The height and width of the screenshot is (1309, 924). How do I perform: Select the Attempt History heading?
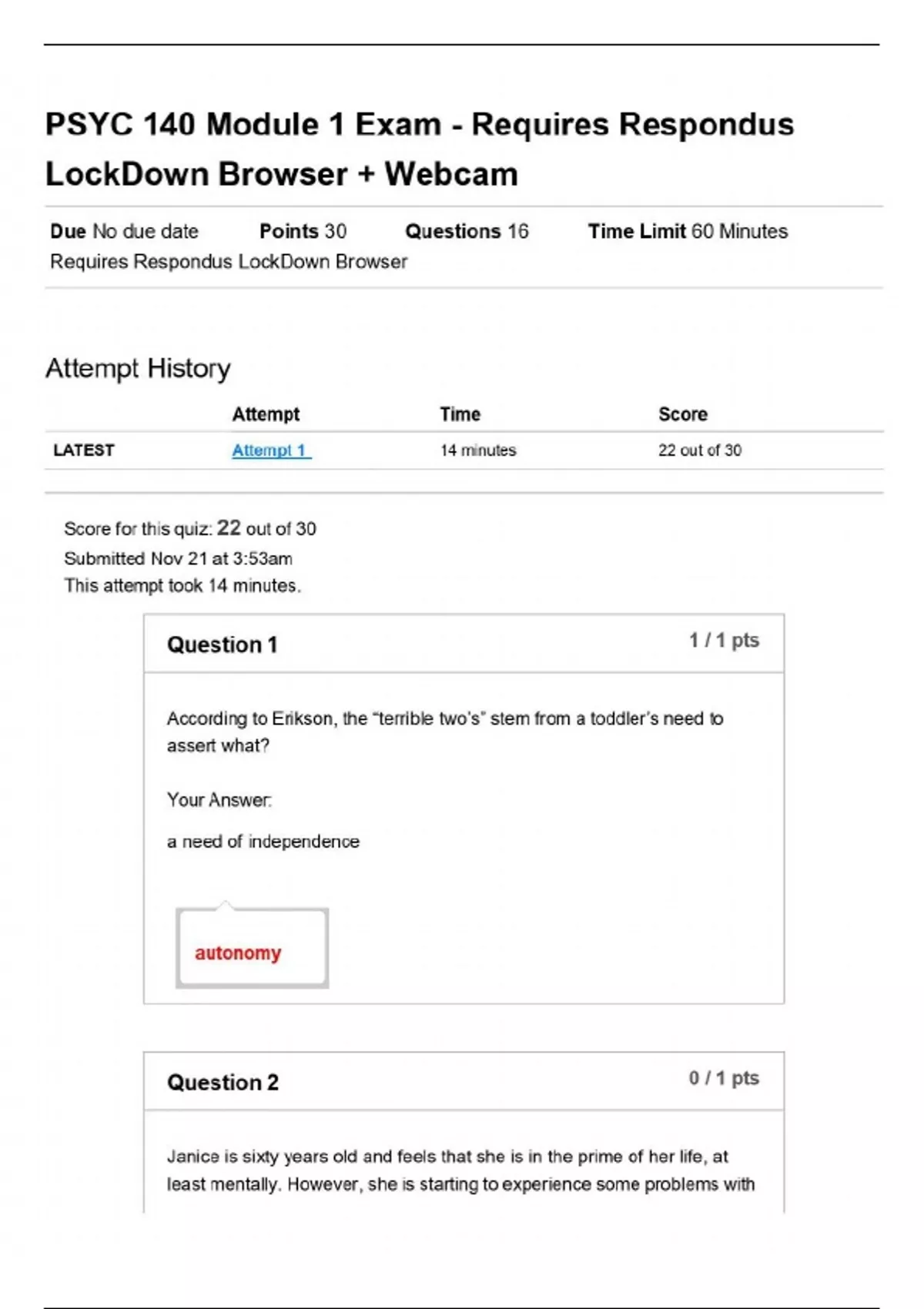pos(138,368)
